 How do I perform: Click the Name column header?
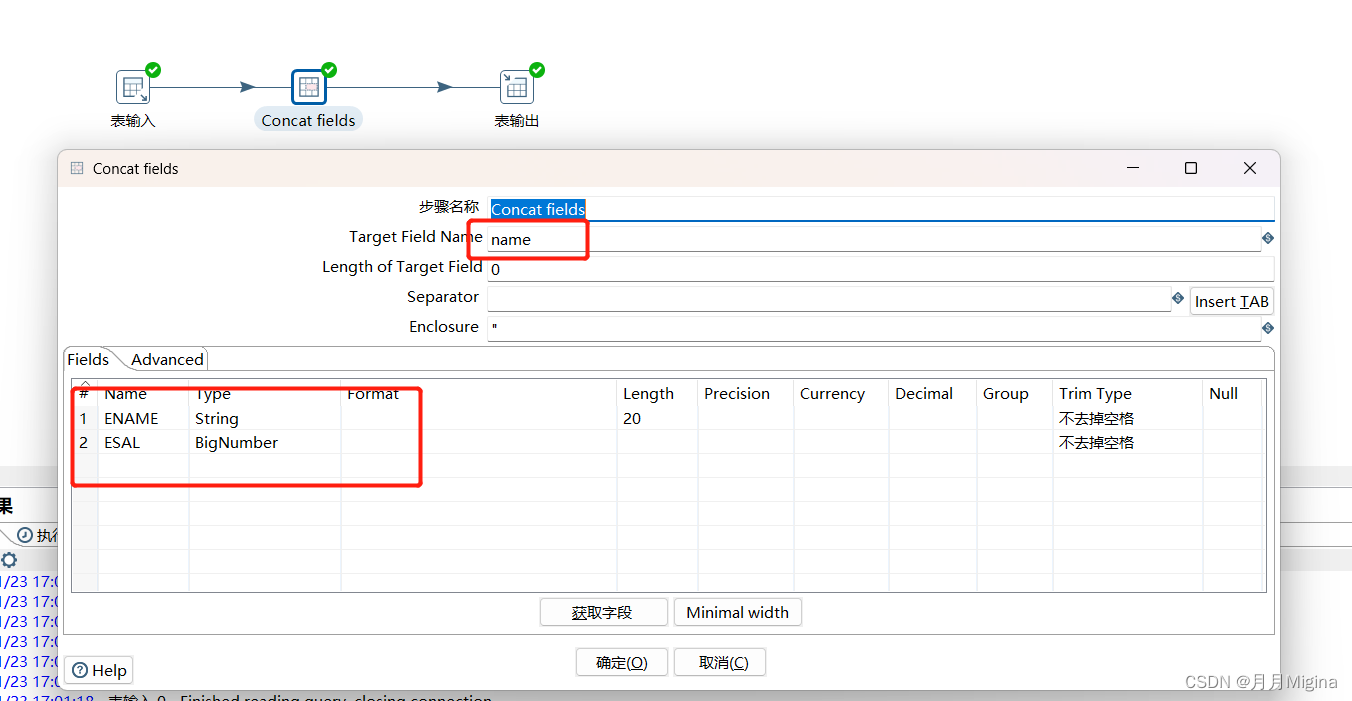[x=143, y=393]
